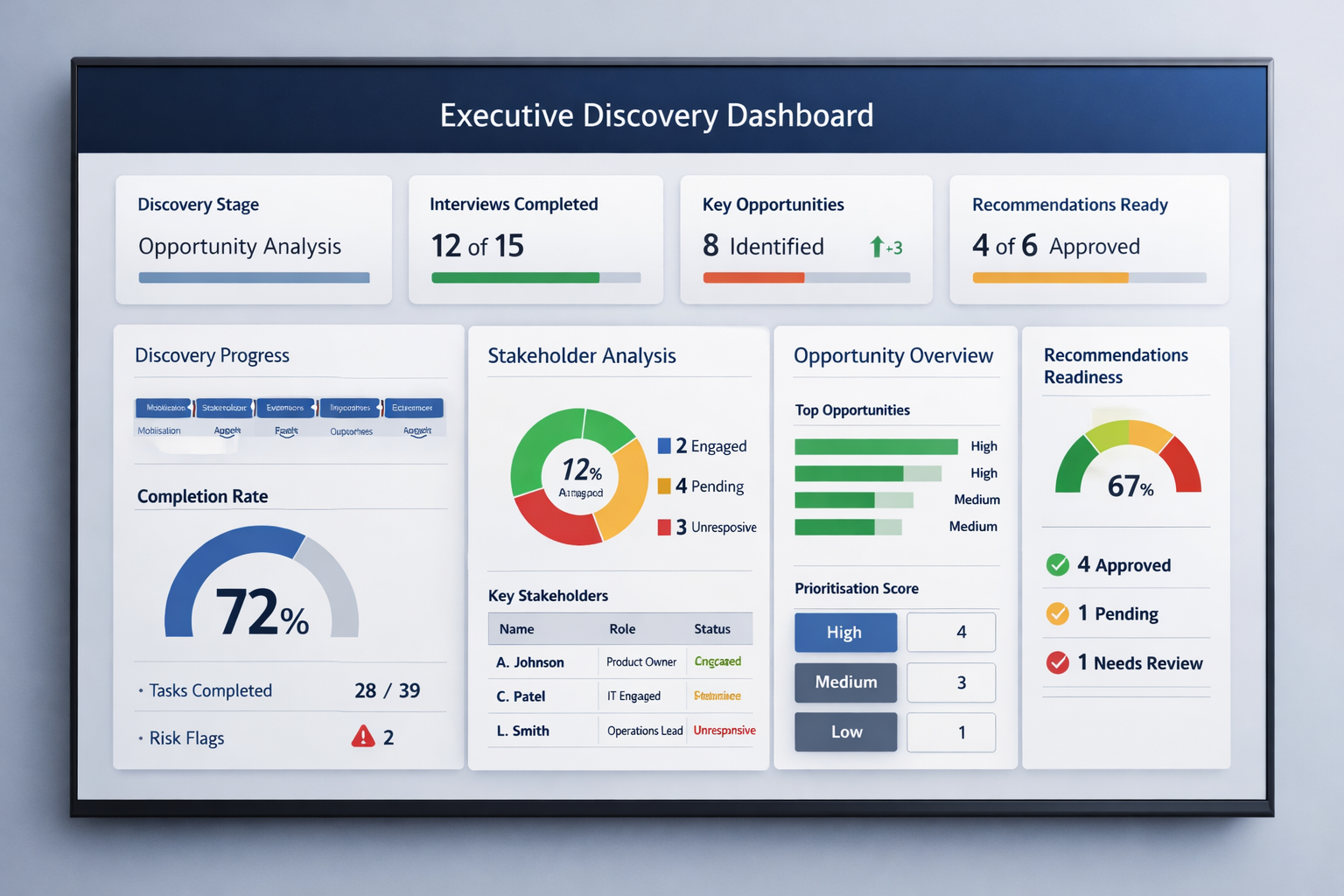Select the Low prioritisation button
Viewport: 1344px width, 896px height.
(x=845, y=731)
